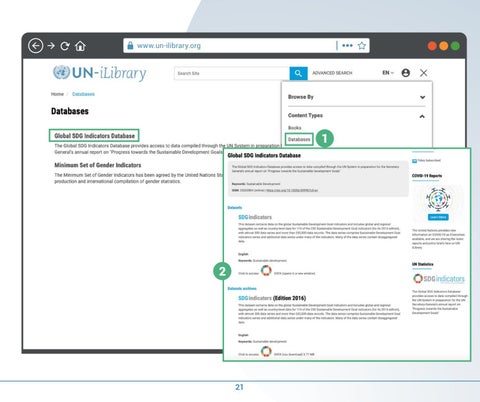Collapse the Content Types section
The height and width of the screenshot is (402, 480).
[356, 116]
